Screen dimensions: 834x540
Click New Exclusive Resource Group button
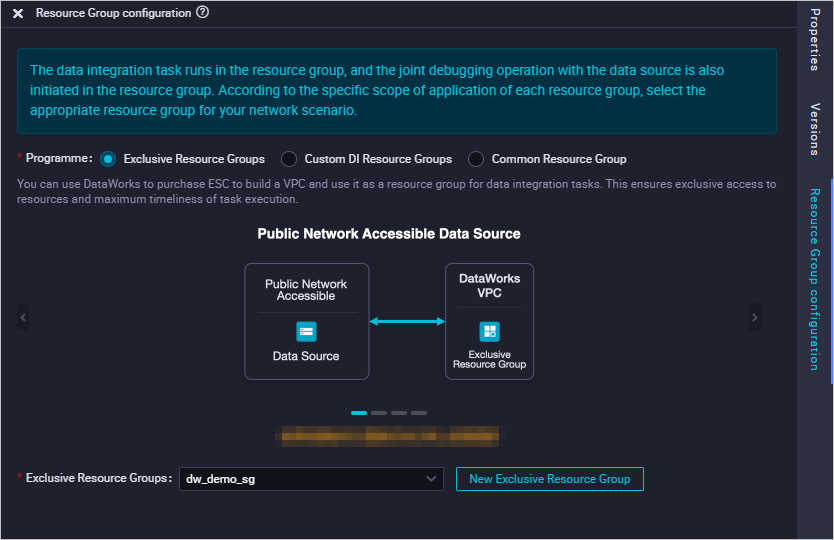tap(549, 479)
